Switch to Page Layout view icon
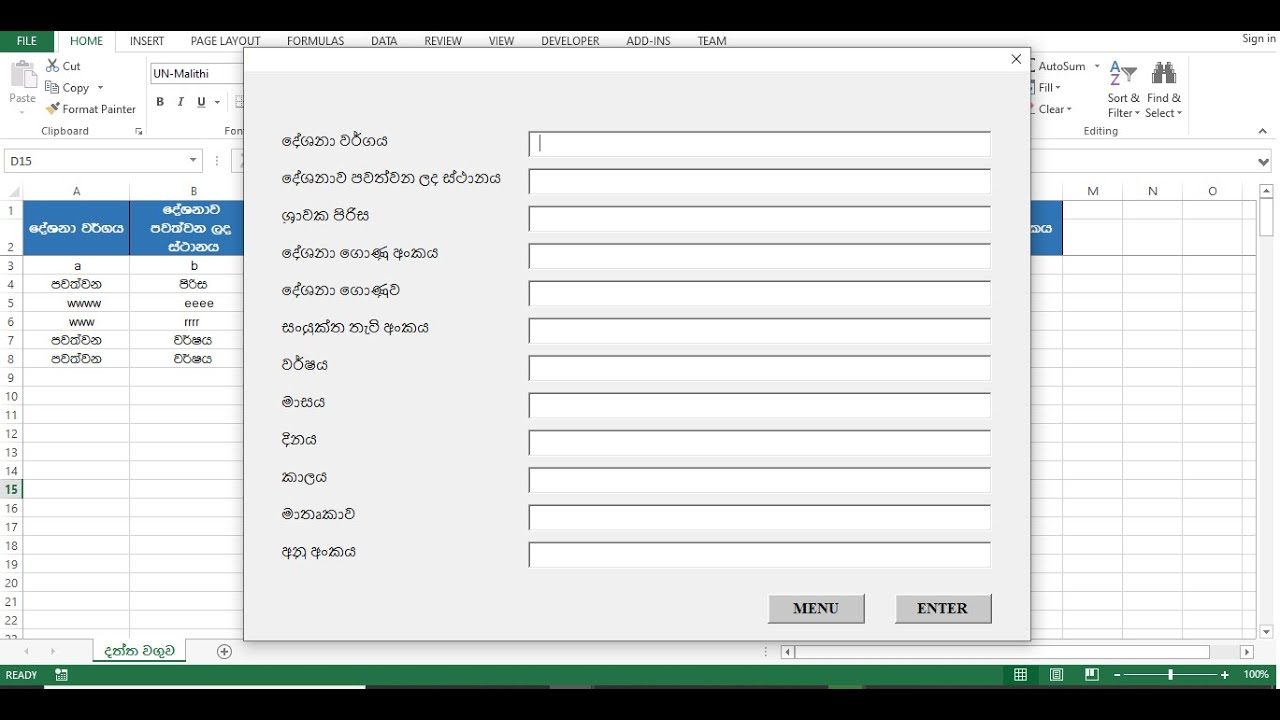This screenshot has width=1280, height=720. coord(1056,675)
